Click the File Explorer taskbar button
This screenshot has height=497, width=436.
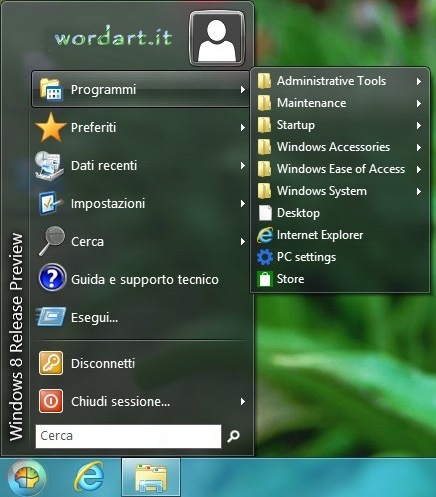(151, 477)
